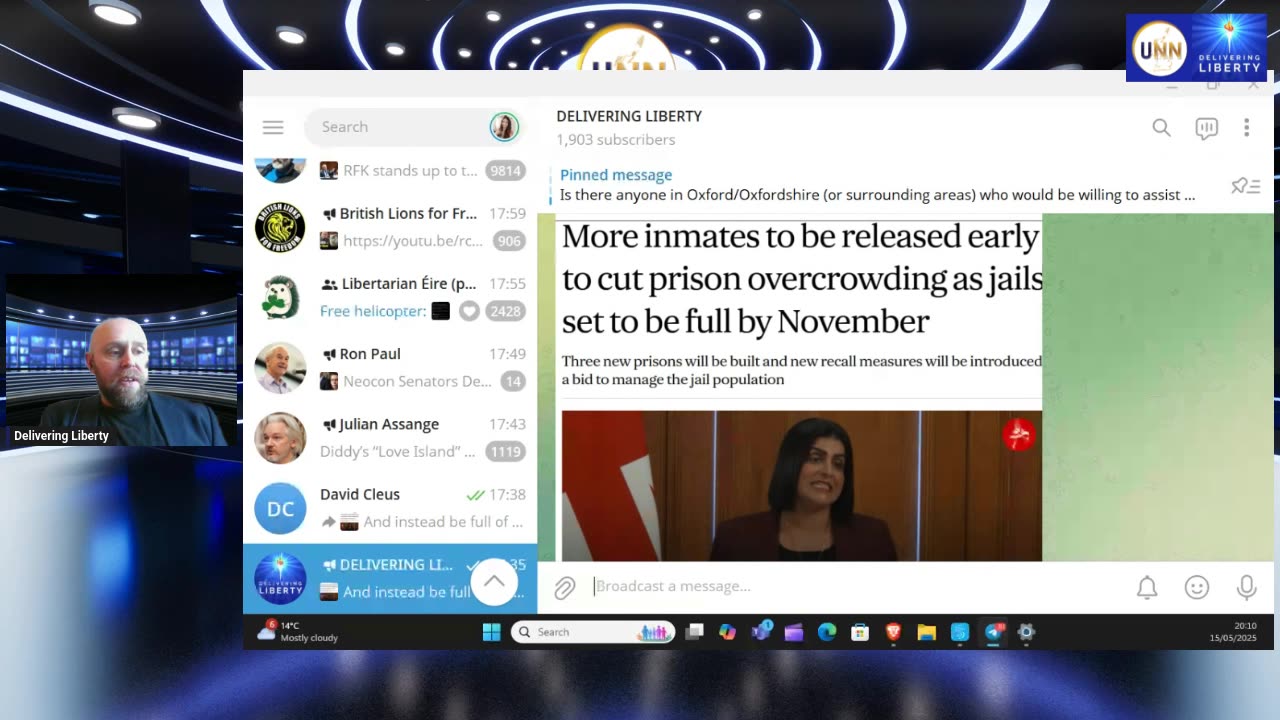
Task: Open the Telegram hamburger menu
Action: (x=273, y=127)
